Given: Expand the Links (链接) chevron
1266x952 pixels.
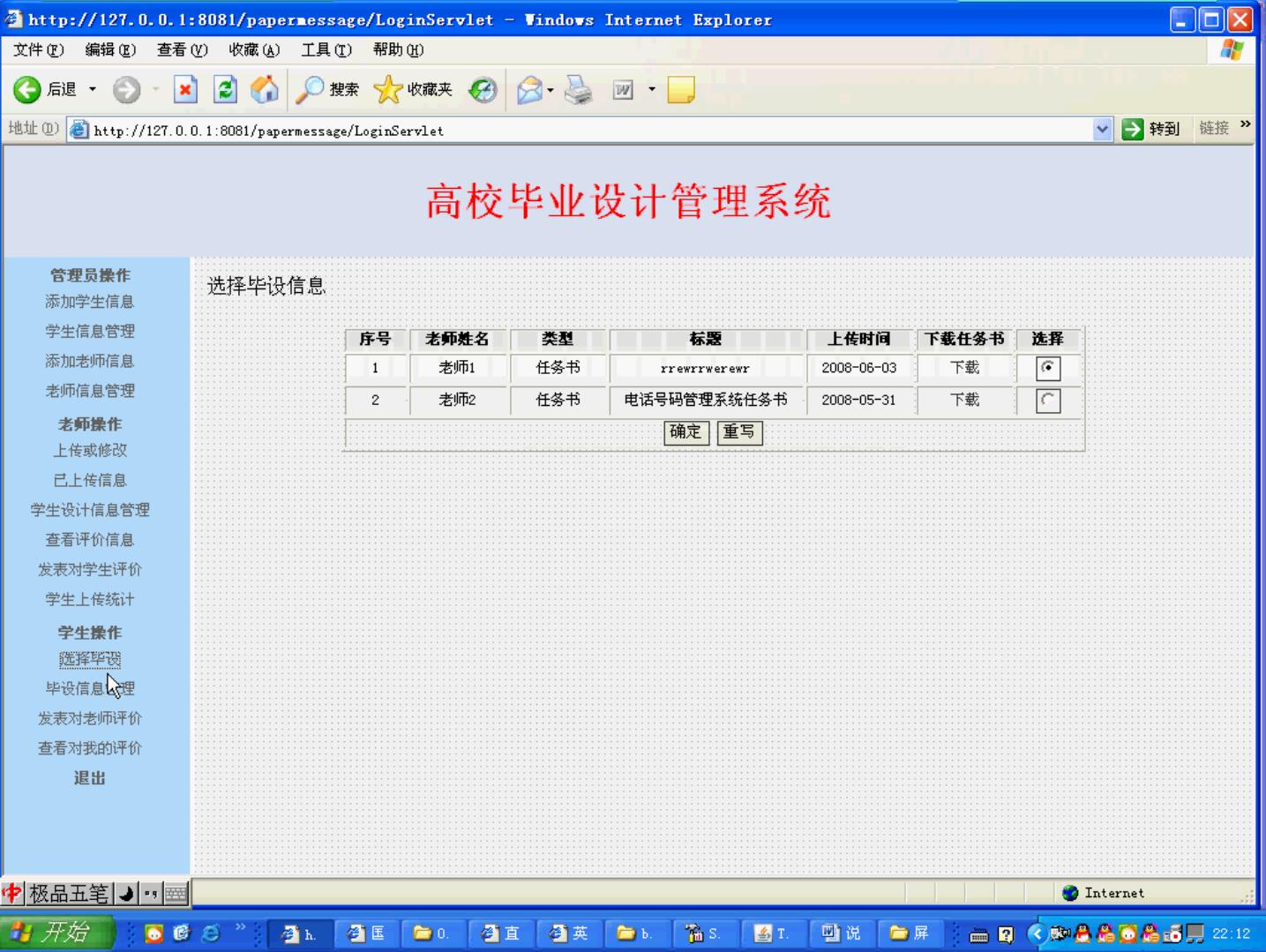Looking at the screenshot, I should (x=1245, y=125).
